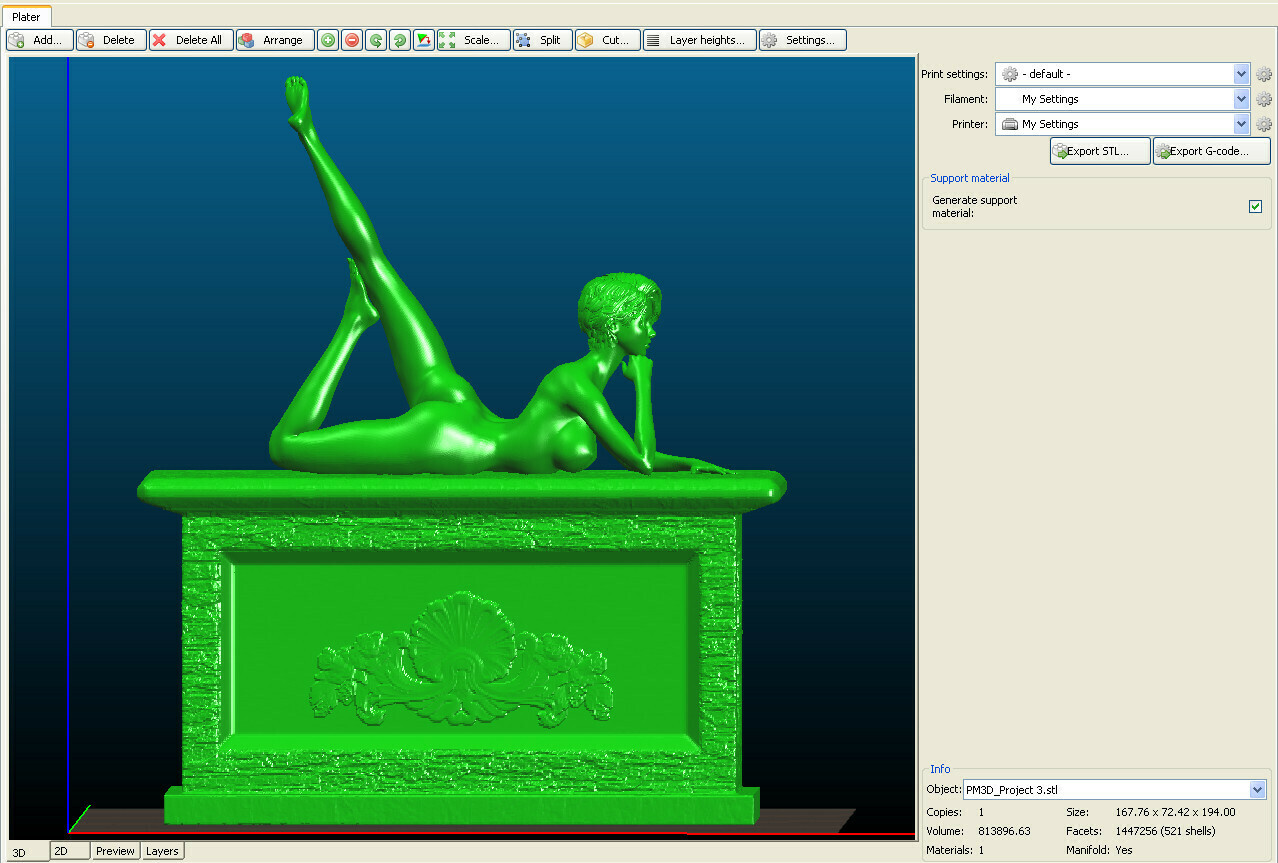1278x863 pixels.
Task: Click the flip/mirror object toolbar icon
Action: tap(424, 40)
